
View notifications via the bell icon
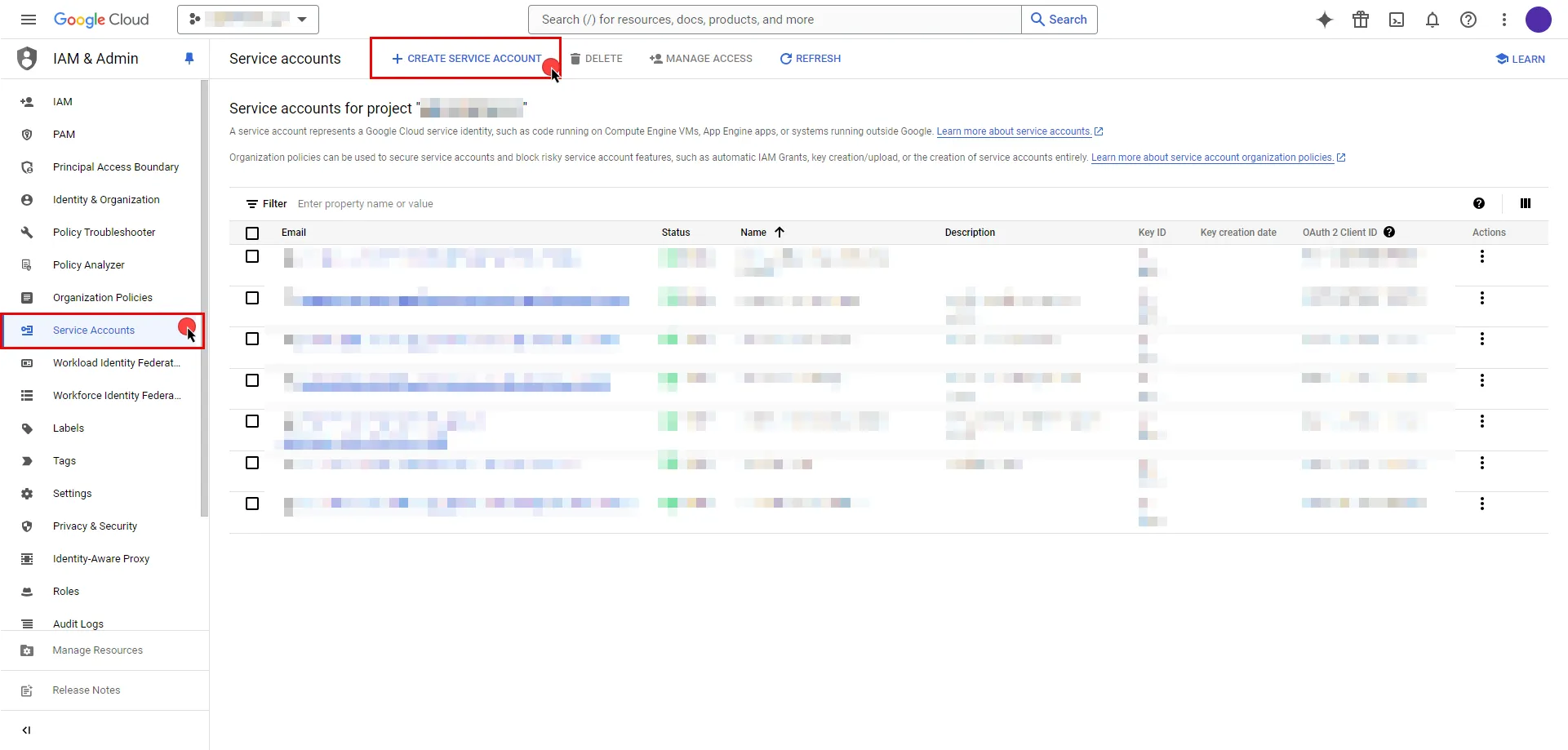click(x=1433, y=20)
